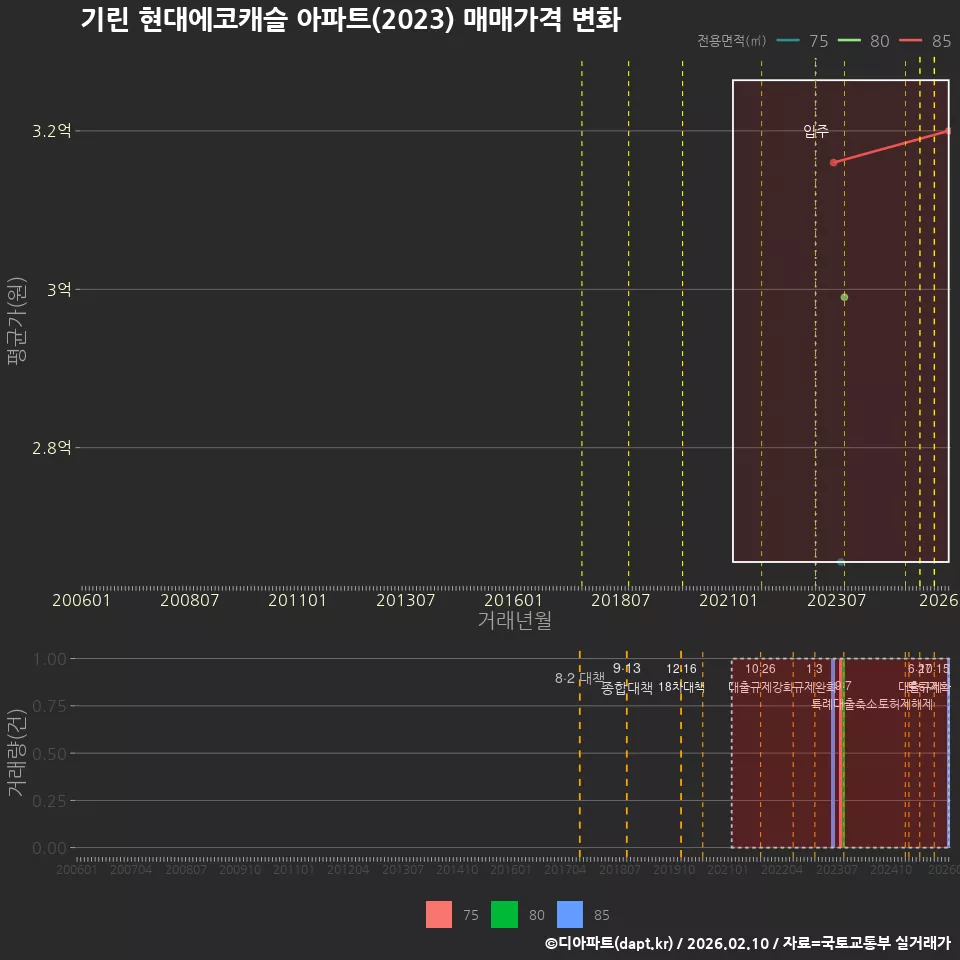Click the '거래량(건)' y-axis title
This screenshot has width=960, height=960.
(x=17, y=753)
